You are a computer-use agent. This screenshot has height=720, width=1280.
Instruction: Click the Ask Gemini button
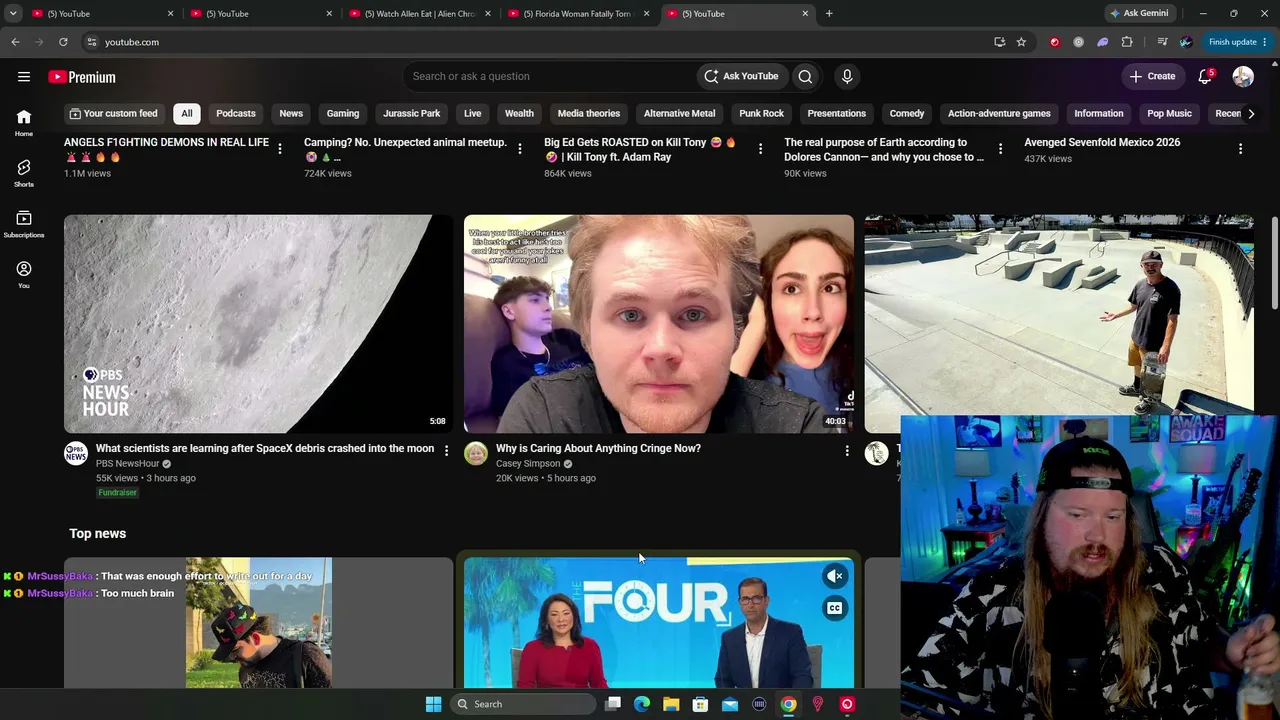(1139, 13)
